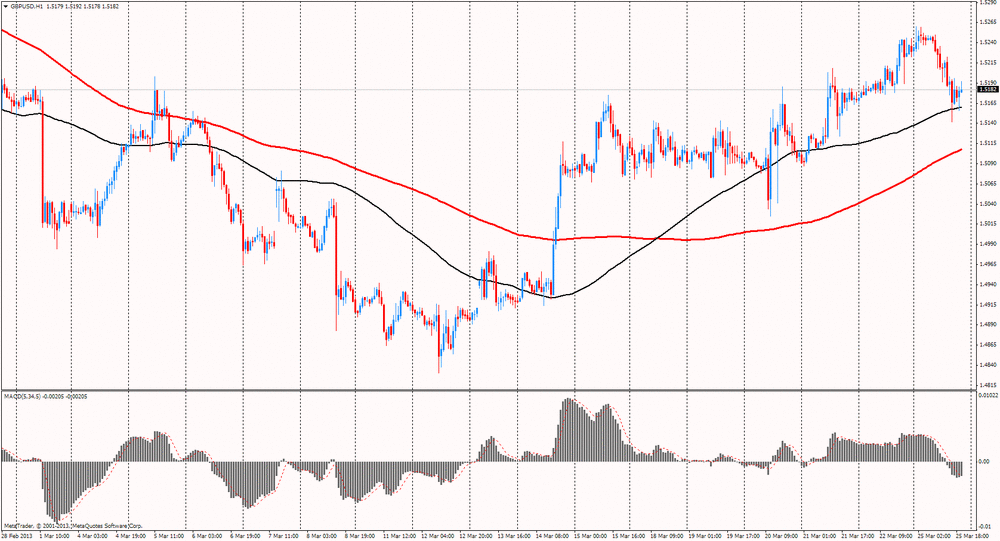The height and width of the screenshot is (541, 1000).
Task: Click the 19 Mar 17:00 time label
Action: coord(744,536)
